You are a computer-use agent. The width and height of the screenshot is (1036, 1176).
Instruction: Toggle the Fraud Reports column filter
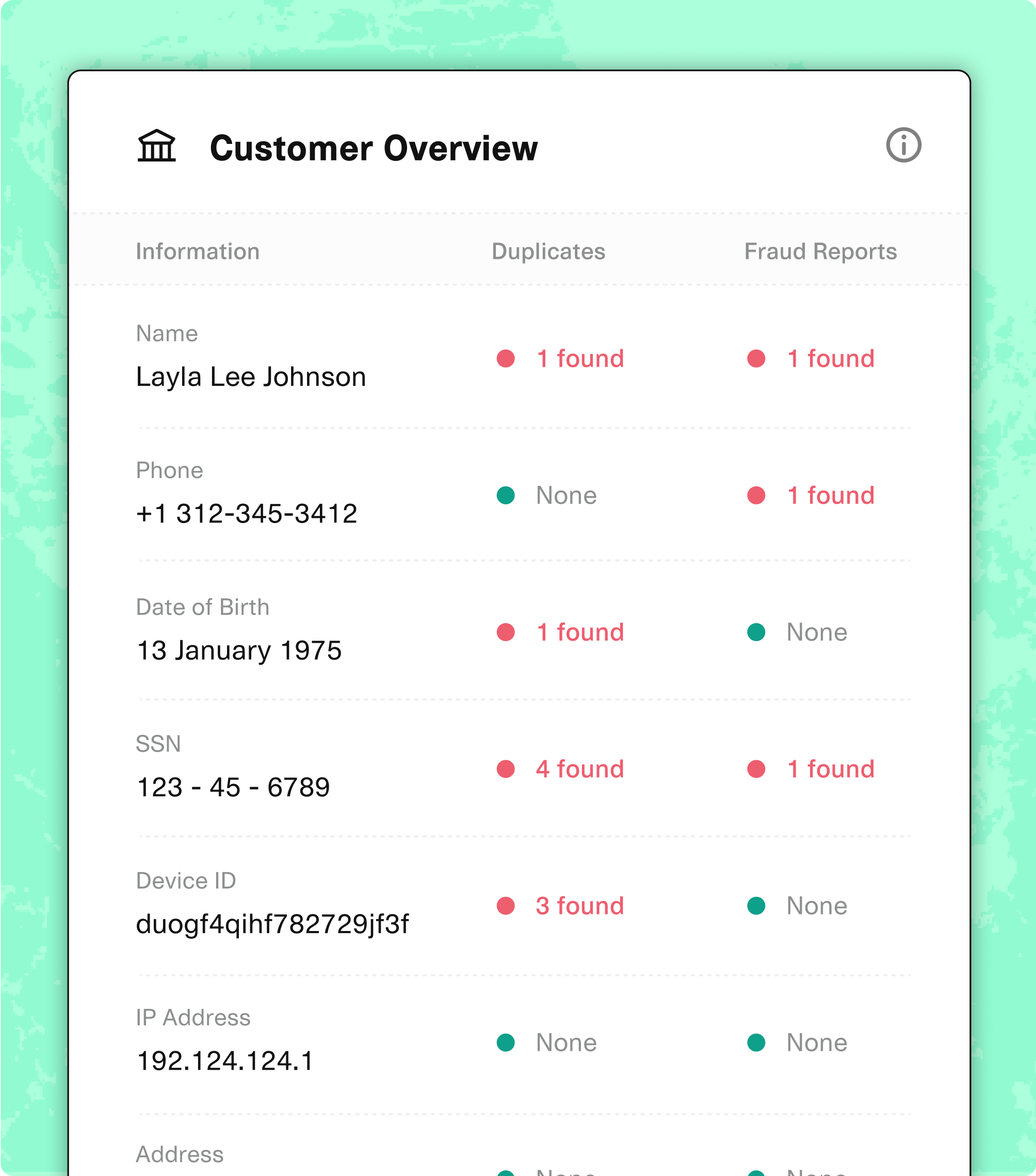tap(819, 250)
